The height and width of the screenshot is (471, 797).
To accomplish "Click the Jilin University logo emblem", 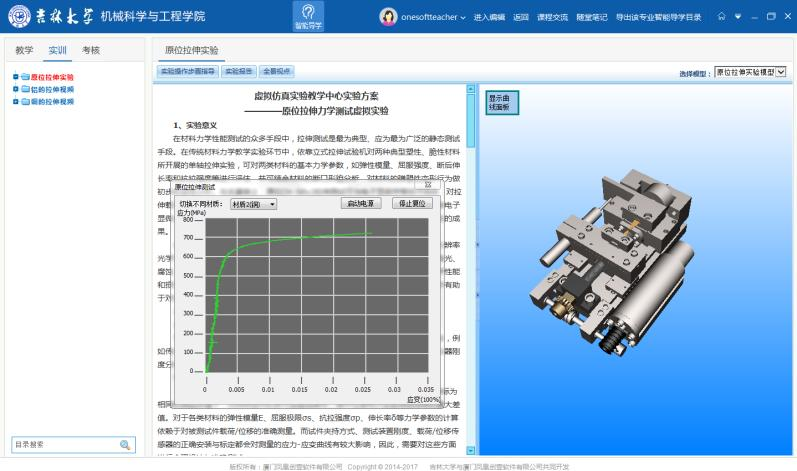I will [x=19, y=16].
